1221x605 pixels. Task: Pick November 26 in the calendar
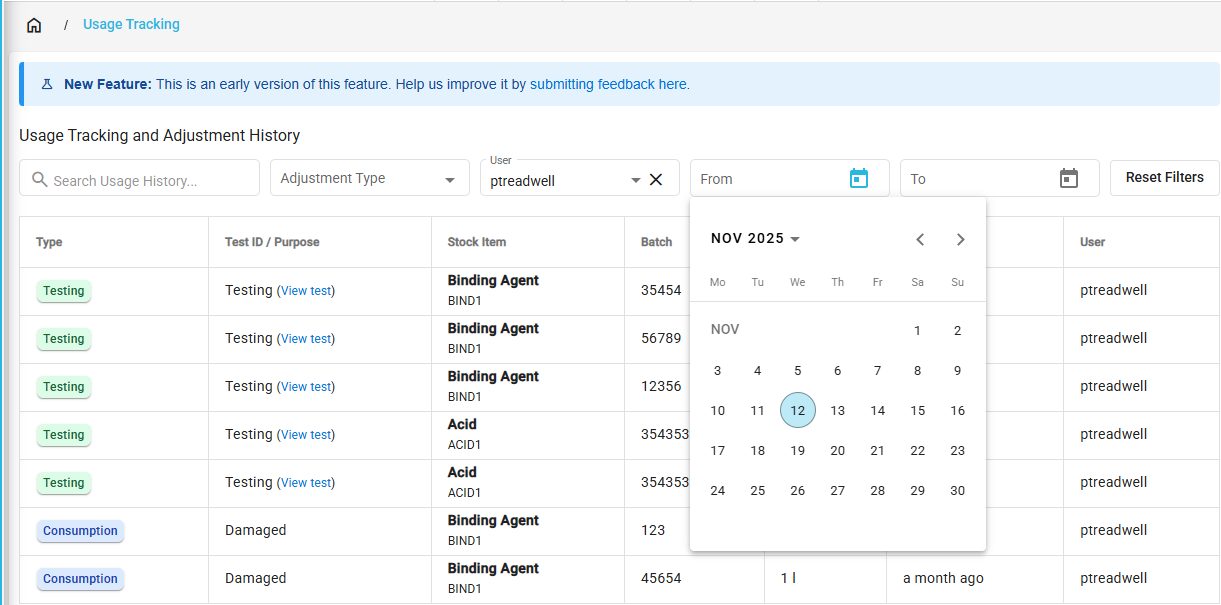[x=798, y=490]
